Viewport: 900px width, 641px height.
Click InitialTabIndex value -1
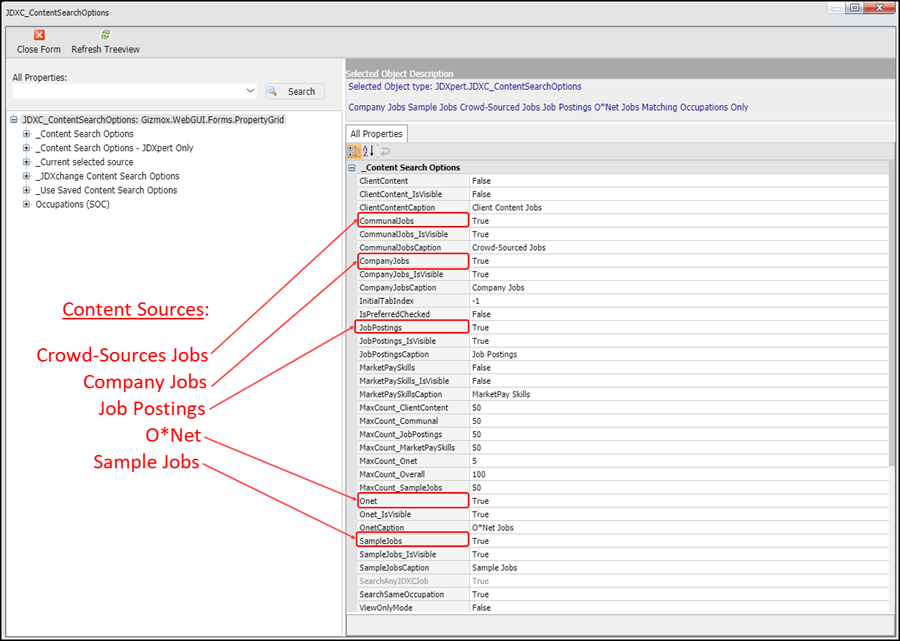(x=476, y=301)
